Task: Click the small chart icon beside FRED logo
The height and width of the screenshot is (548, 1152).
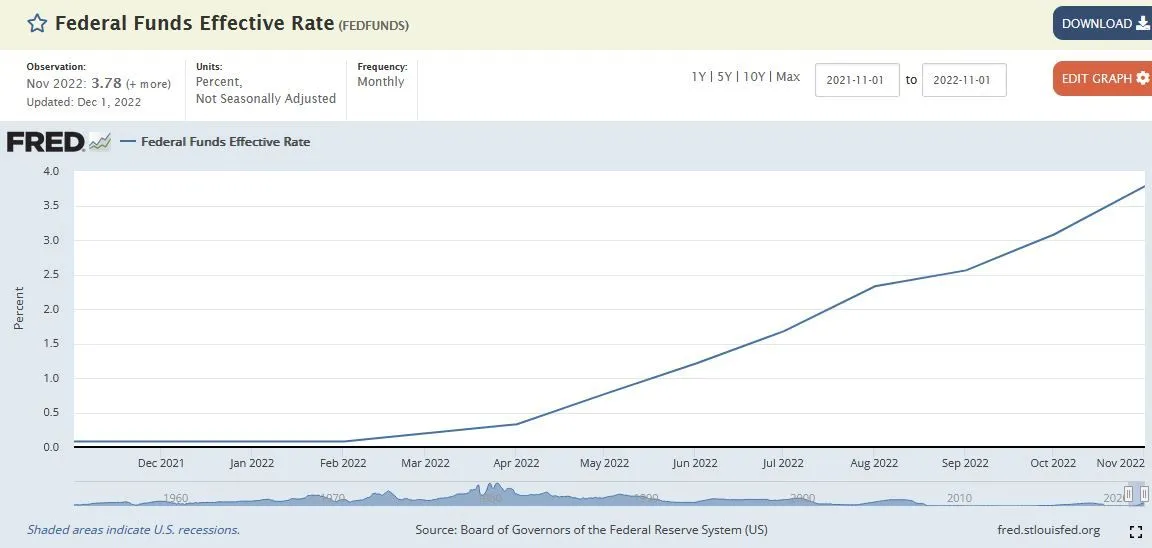Action: pyautogui.click(x=100, y=142)
